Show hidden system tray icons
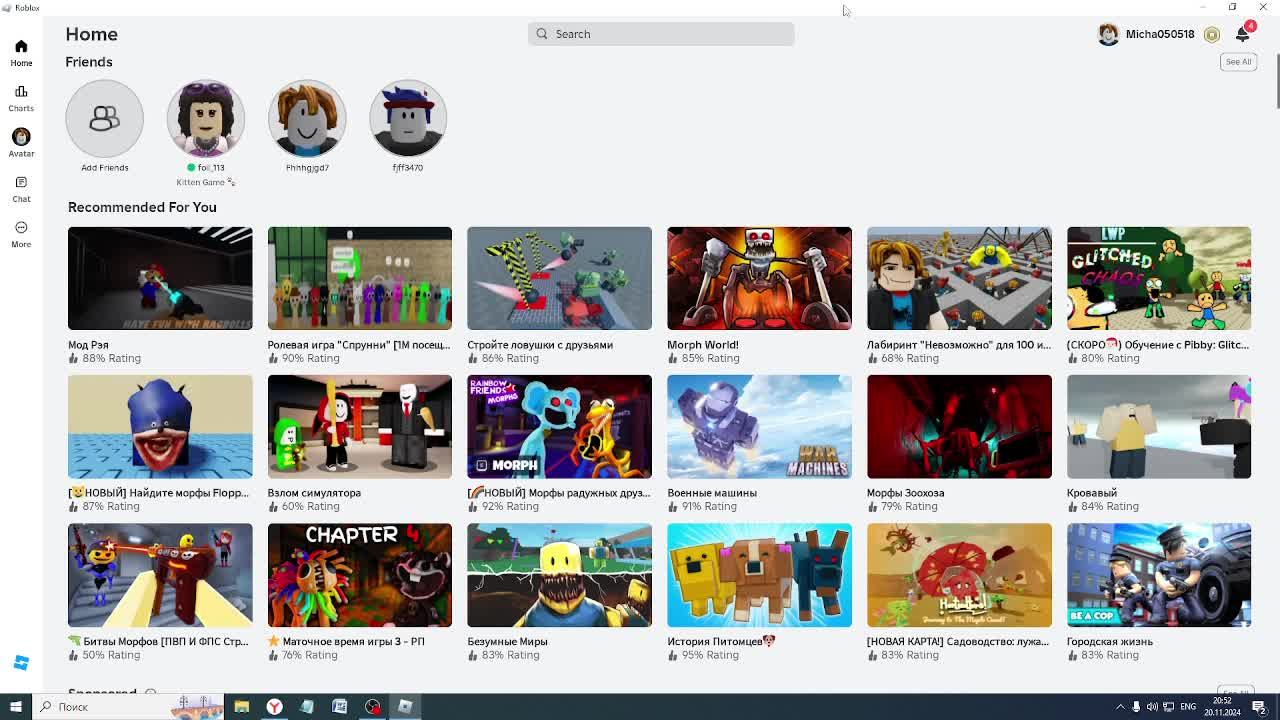Screen dimensions: 1280x720 click(x=1120, y=707)
